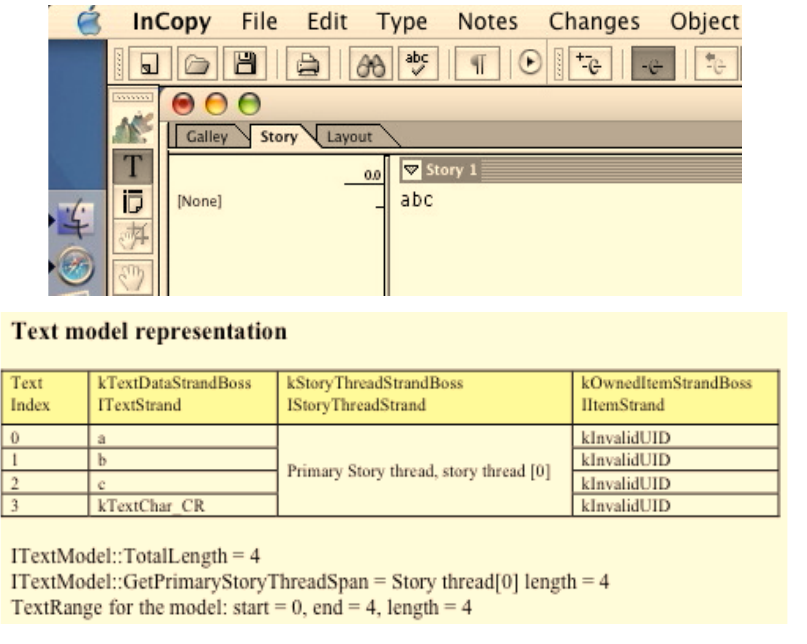
Task: Click the green zoom window button
Action: [250, 104]
